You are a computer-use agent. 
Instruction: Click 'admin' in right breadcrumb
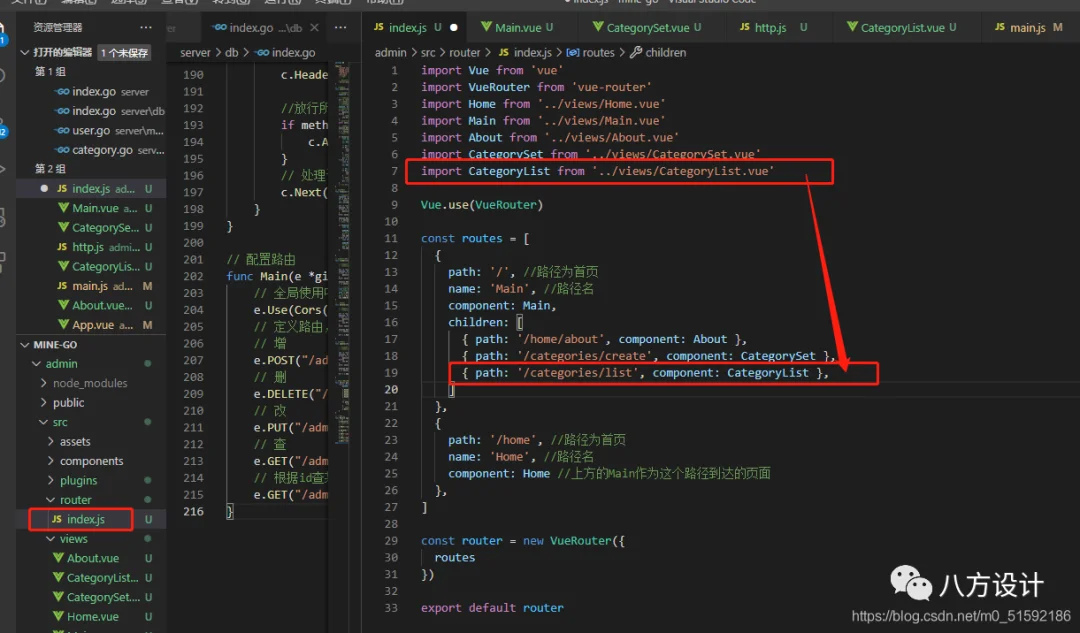tap(391, 52)
